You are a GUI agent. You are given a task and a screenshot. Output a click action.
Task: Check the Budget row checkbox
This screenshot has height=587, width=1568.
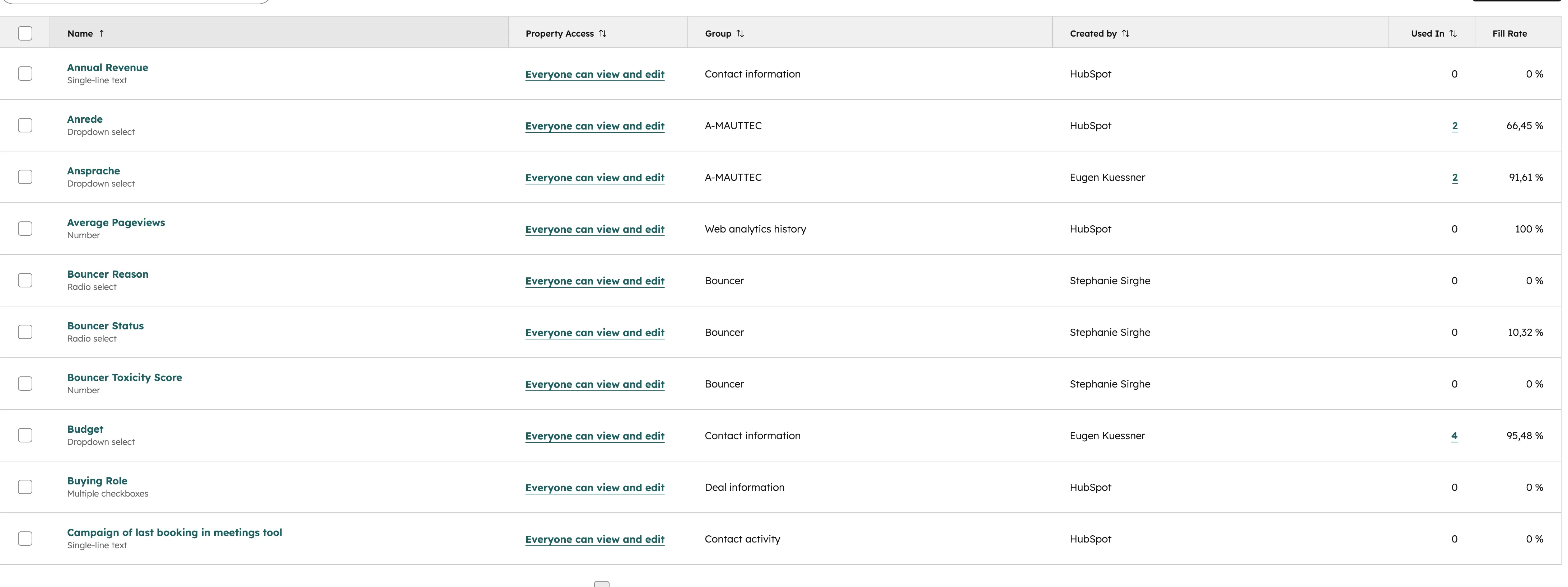click(x=25, y=435)
